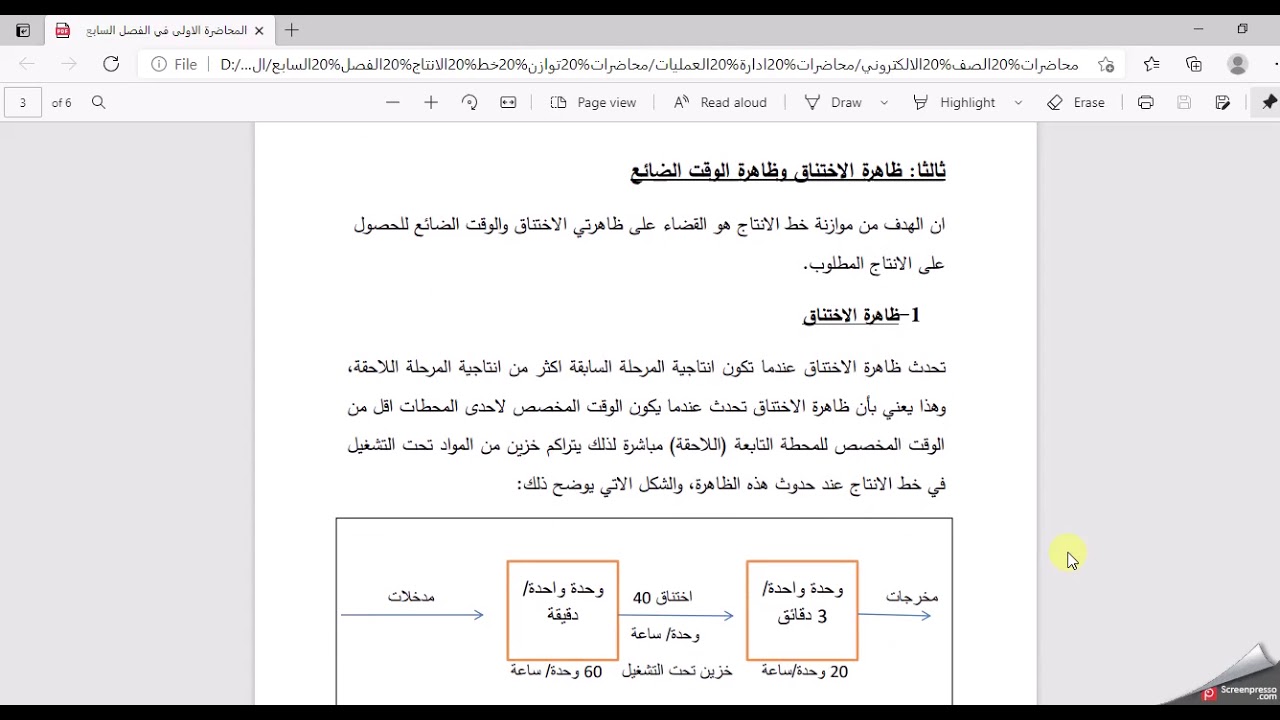Expand Highlight color options dropdown

pyautogui.click(x=1018, y=102)
